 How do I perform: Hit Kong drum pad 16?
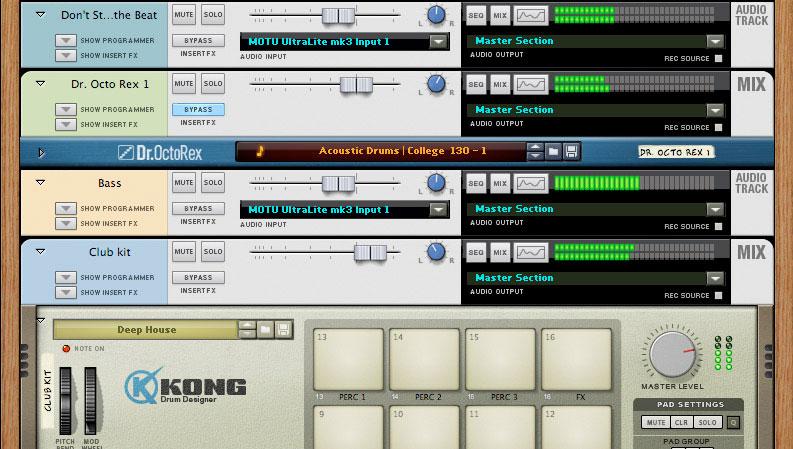point(576,360)
